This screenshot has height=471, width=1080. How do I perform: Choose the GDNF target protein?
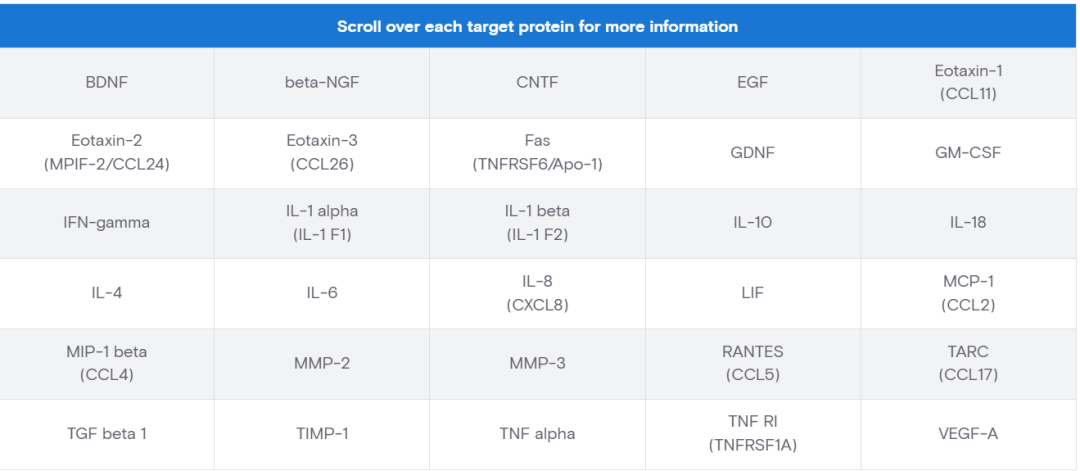[752, 153]
